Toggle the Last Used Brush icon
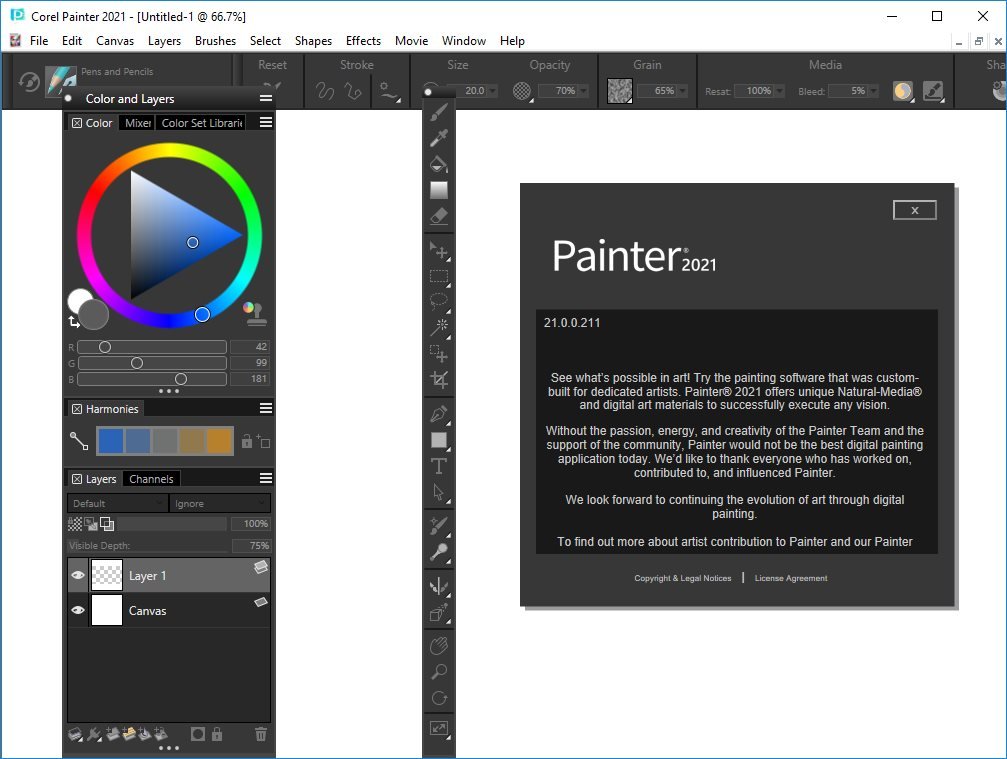1007x759 pixels. [x=29, y=82]
